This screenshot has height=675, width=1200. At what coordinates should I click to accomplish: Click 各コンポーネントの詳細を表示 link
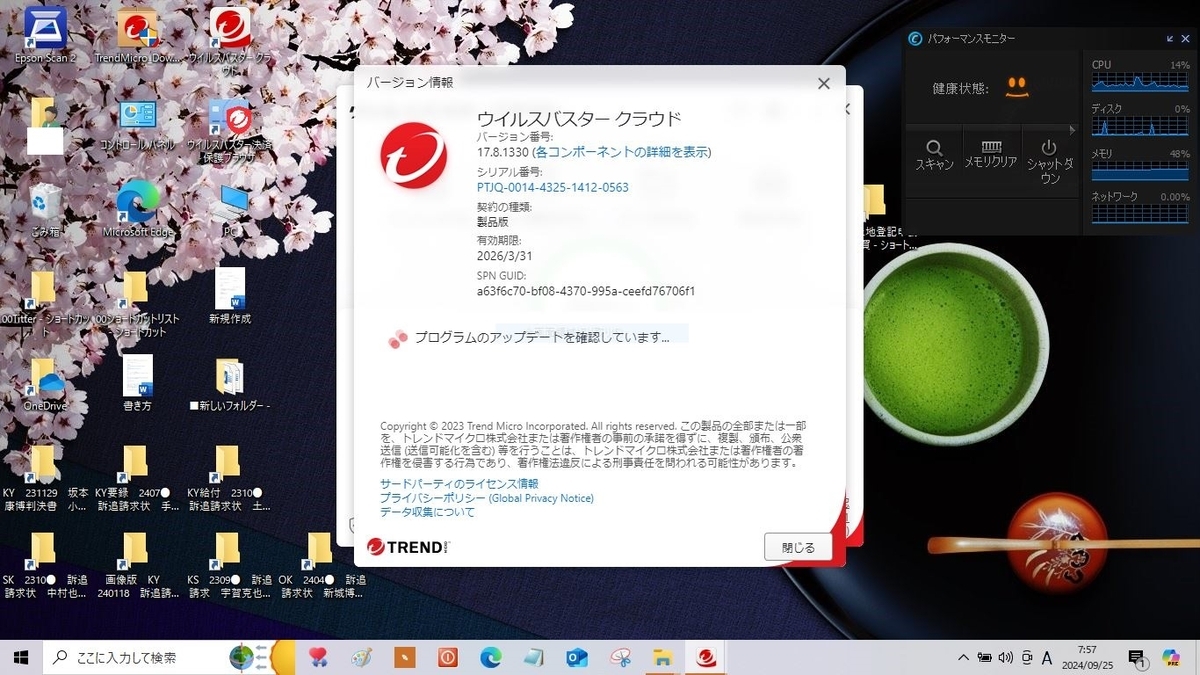[x=622, y=152]
